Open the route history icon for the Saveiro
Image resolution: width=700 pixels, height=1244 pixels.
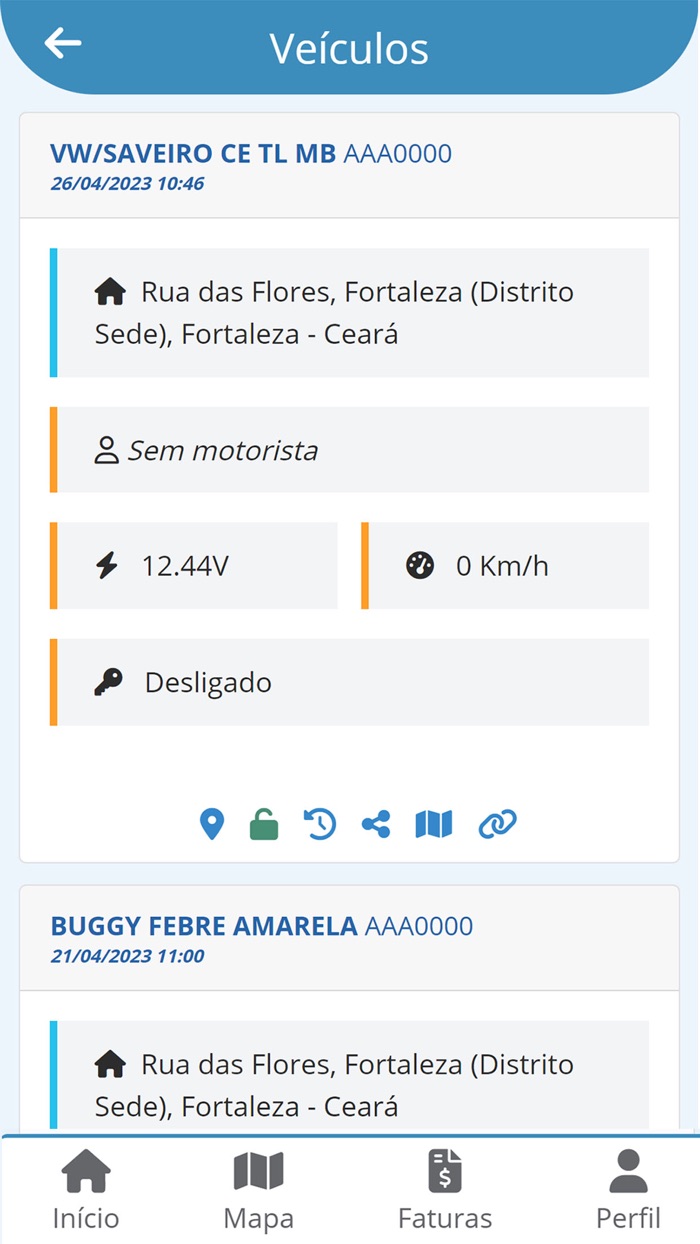pyautogui.click(x=319, y=824)
